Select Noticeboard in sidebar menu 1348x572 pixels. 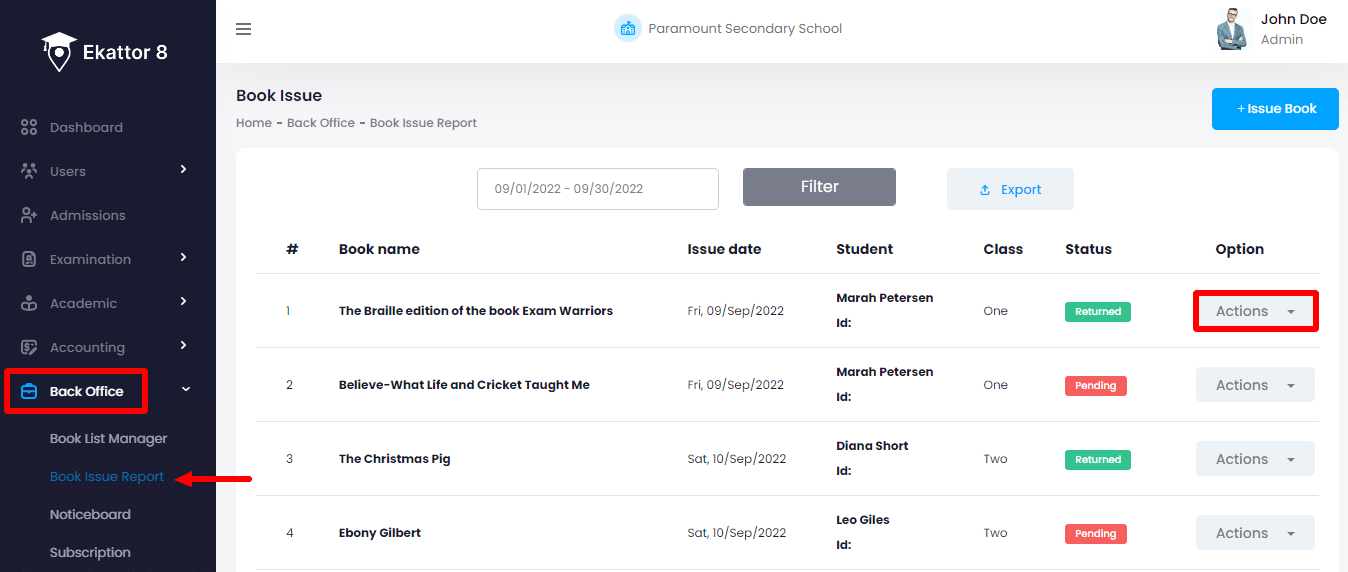(x=90, y=515)
